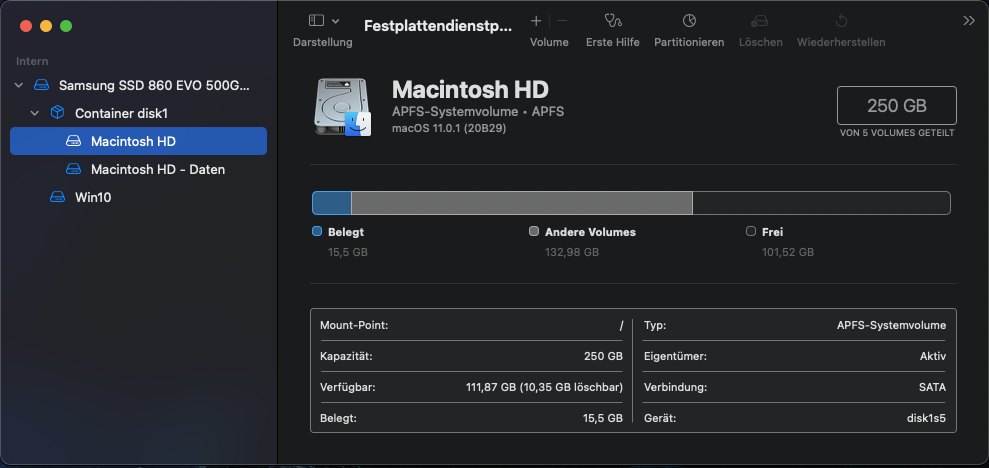Click the 250 GB capacity box
989x468 pixels.
tap(896, 105)
